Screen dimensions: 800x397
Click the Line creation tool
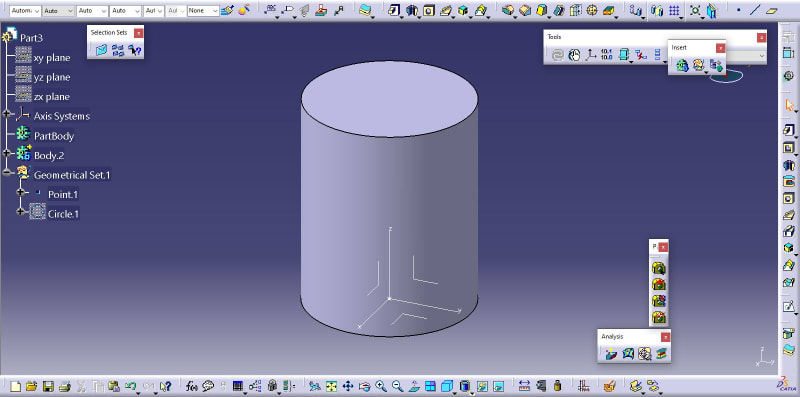756,10
